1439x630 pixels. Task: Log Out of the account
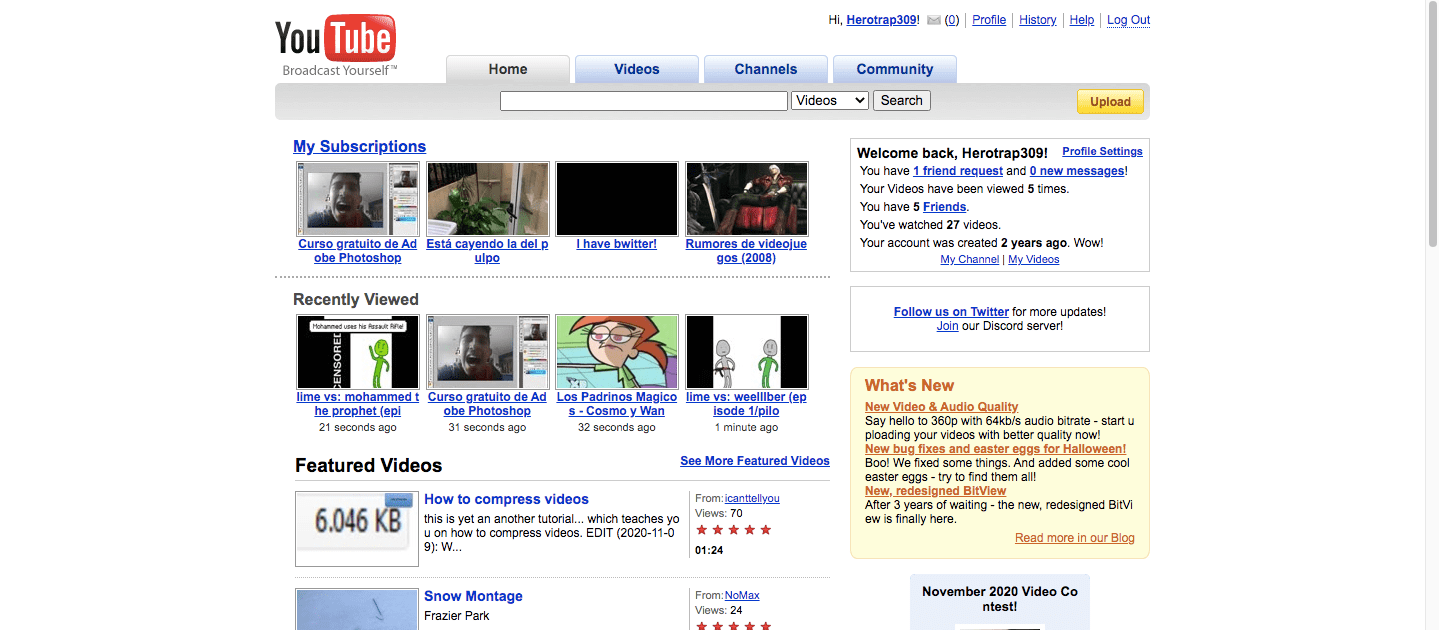tap(1127, 19)
